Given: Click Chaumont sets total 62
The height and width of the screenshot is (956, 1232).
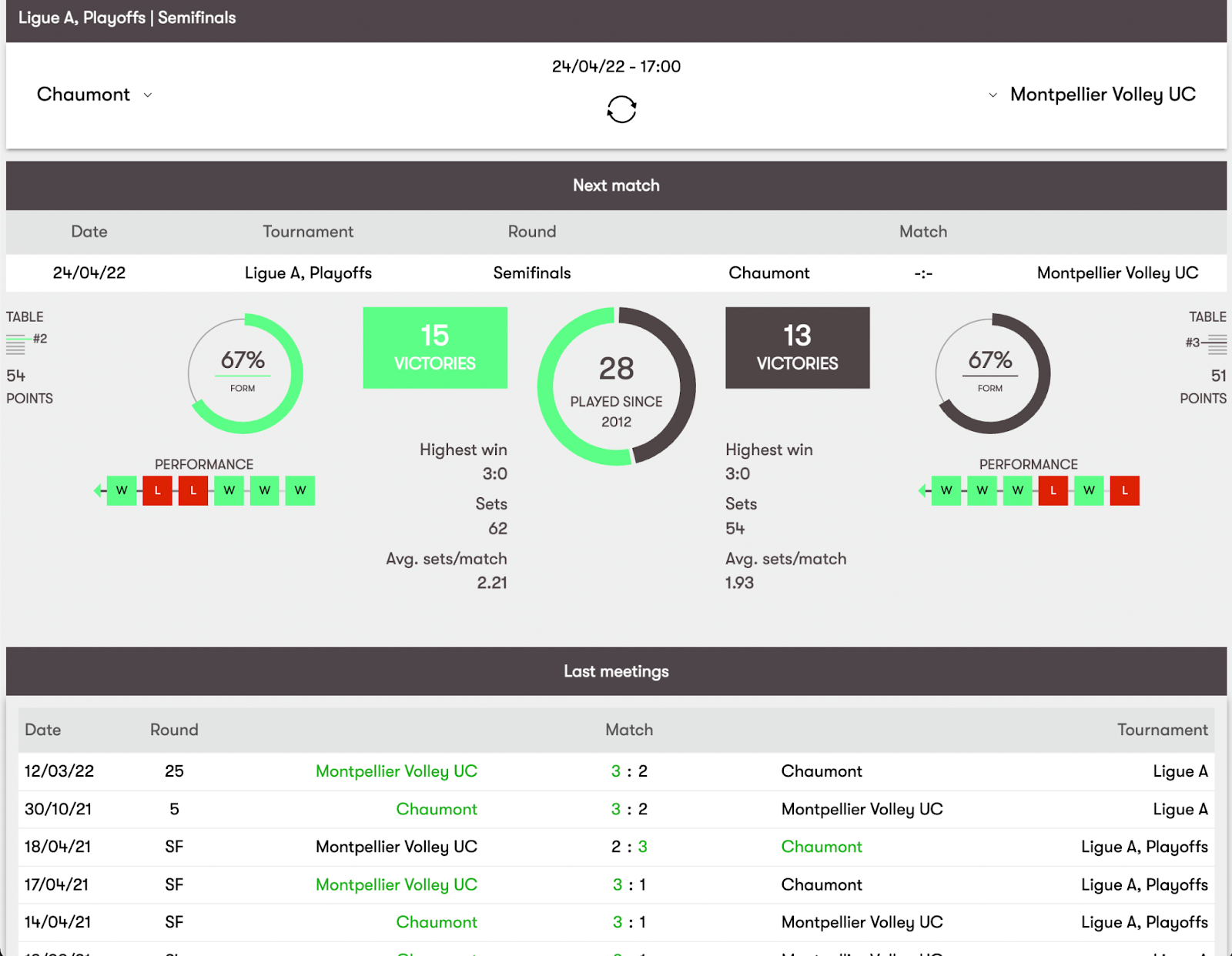Looking at the screenshot, I should click(x=497, y=529).
